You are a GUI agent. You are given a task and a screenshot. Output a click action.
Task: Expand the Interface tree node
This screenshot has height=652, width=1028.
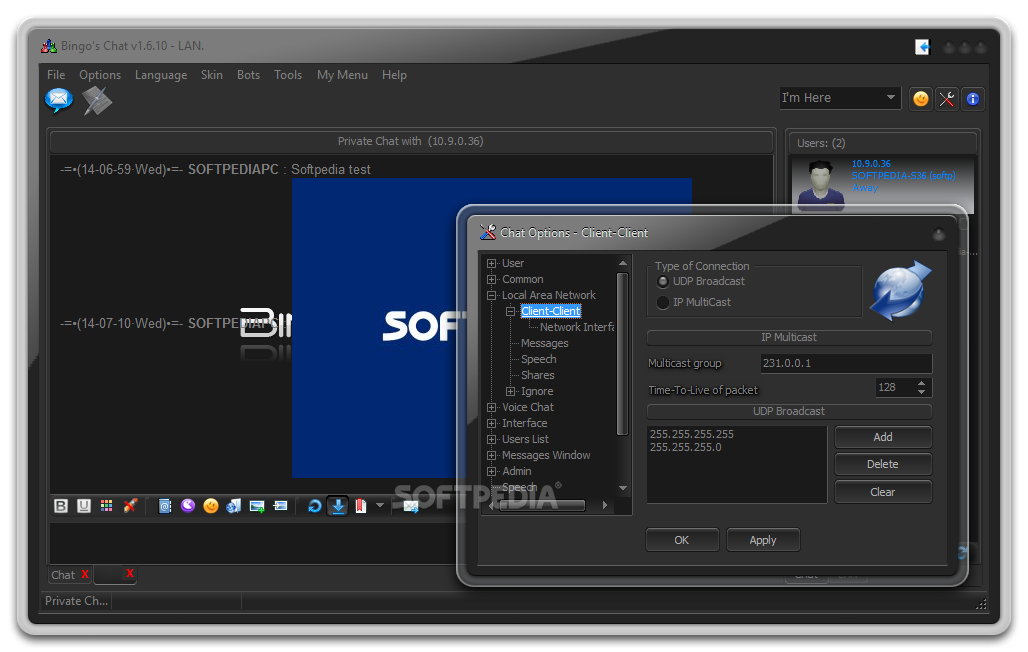point(491,424)
